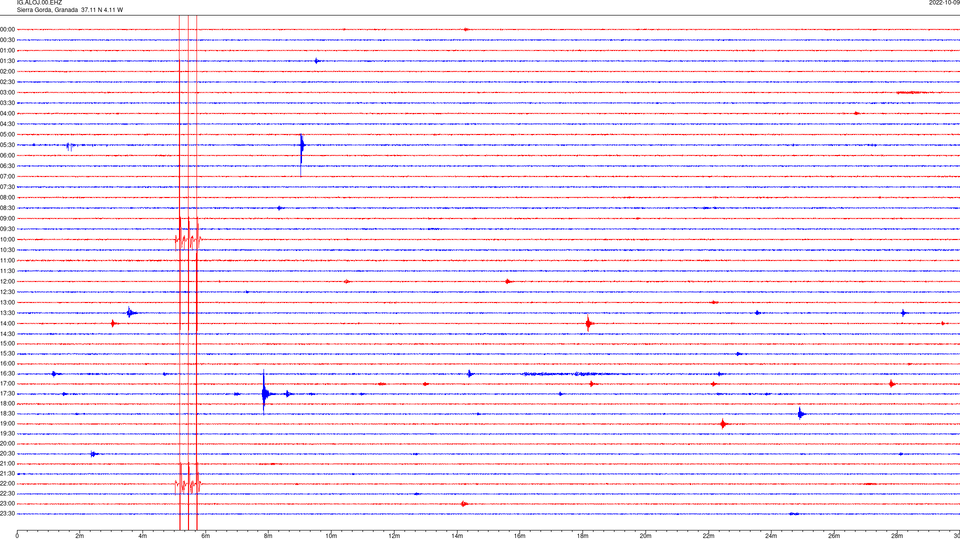The width and height of the screenshot is (960, 540).
Task: Click the 10:30 time label
Action: point(8,250)
